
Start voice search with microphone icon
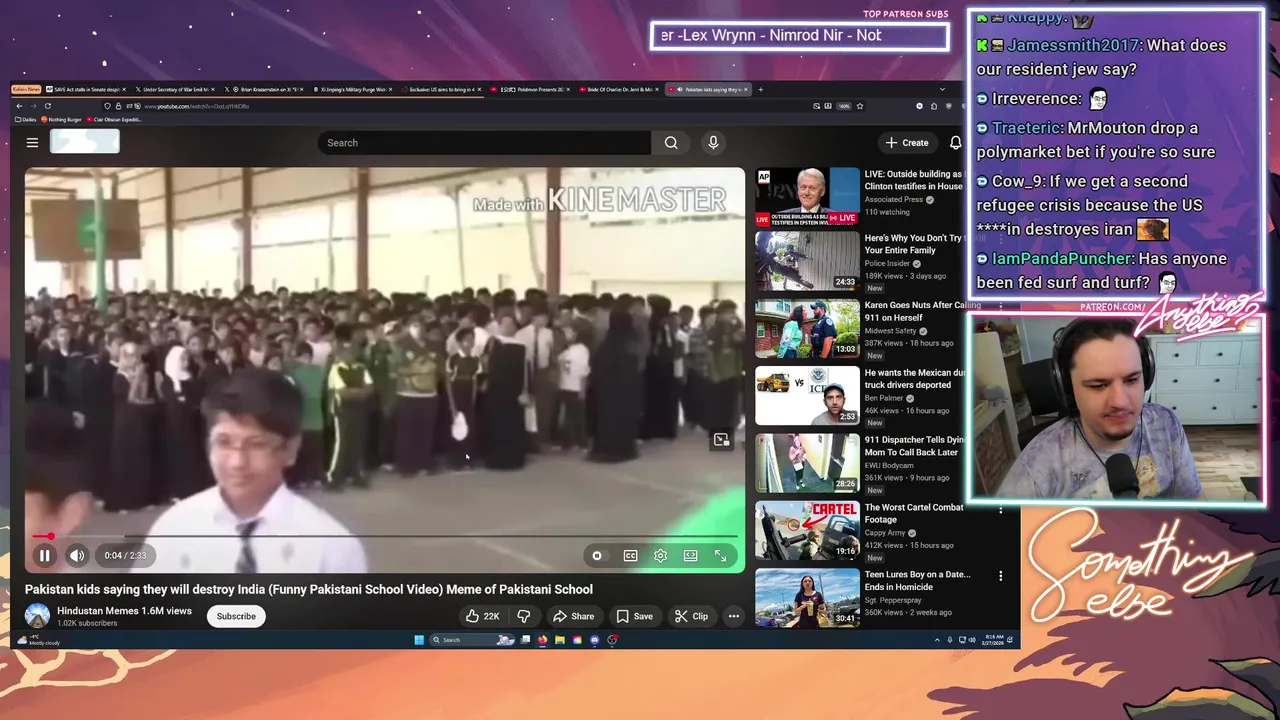tap(713, 143)
